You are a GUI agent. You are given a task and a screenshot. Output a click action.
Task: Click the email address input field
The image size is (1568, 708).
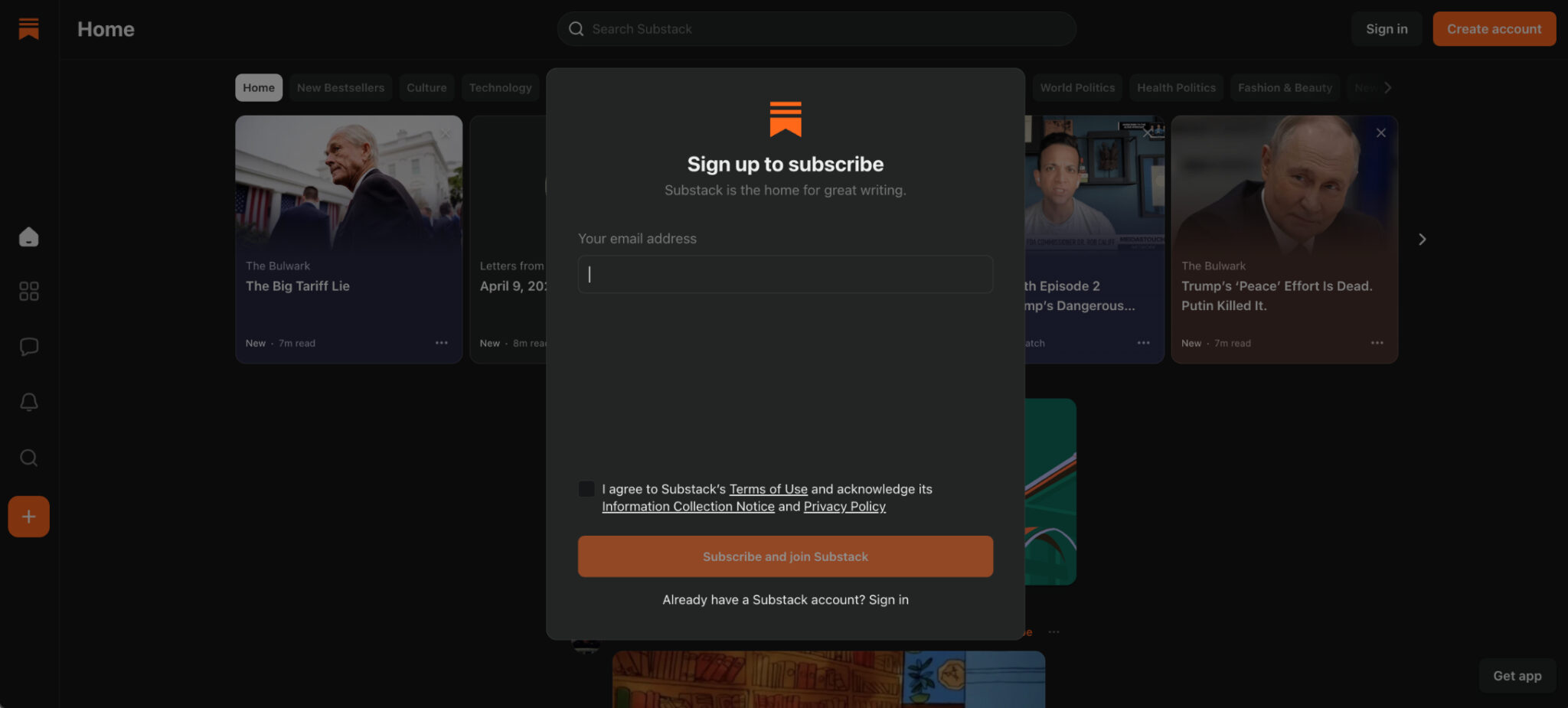click(784, 274)
